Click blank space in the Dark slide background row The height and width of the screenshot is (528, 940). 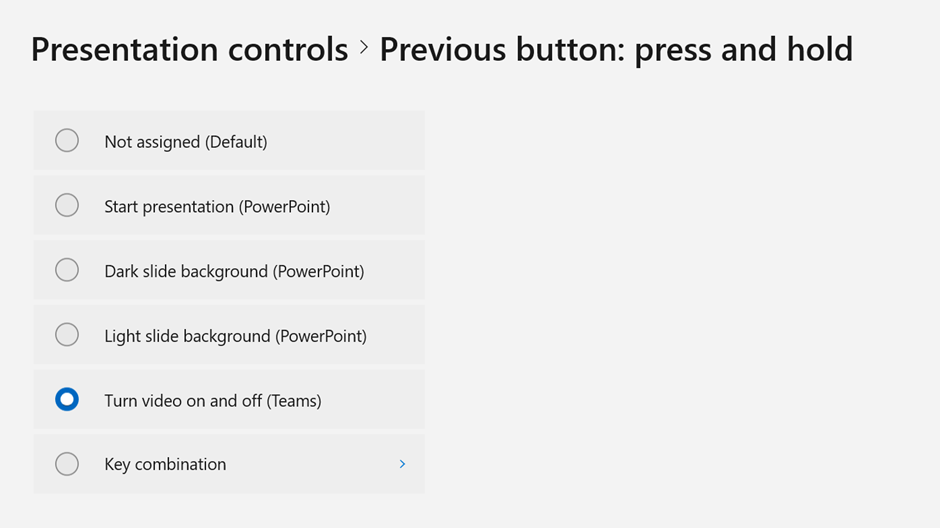(395, 270)
